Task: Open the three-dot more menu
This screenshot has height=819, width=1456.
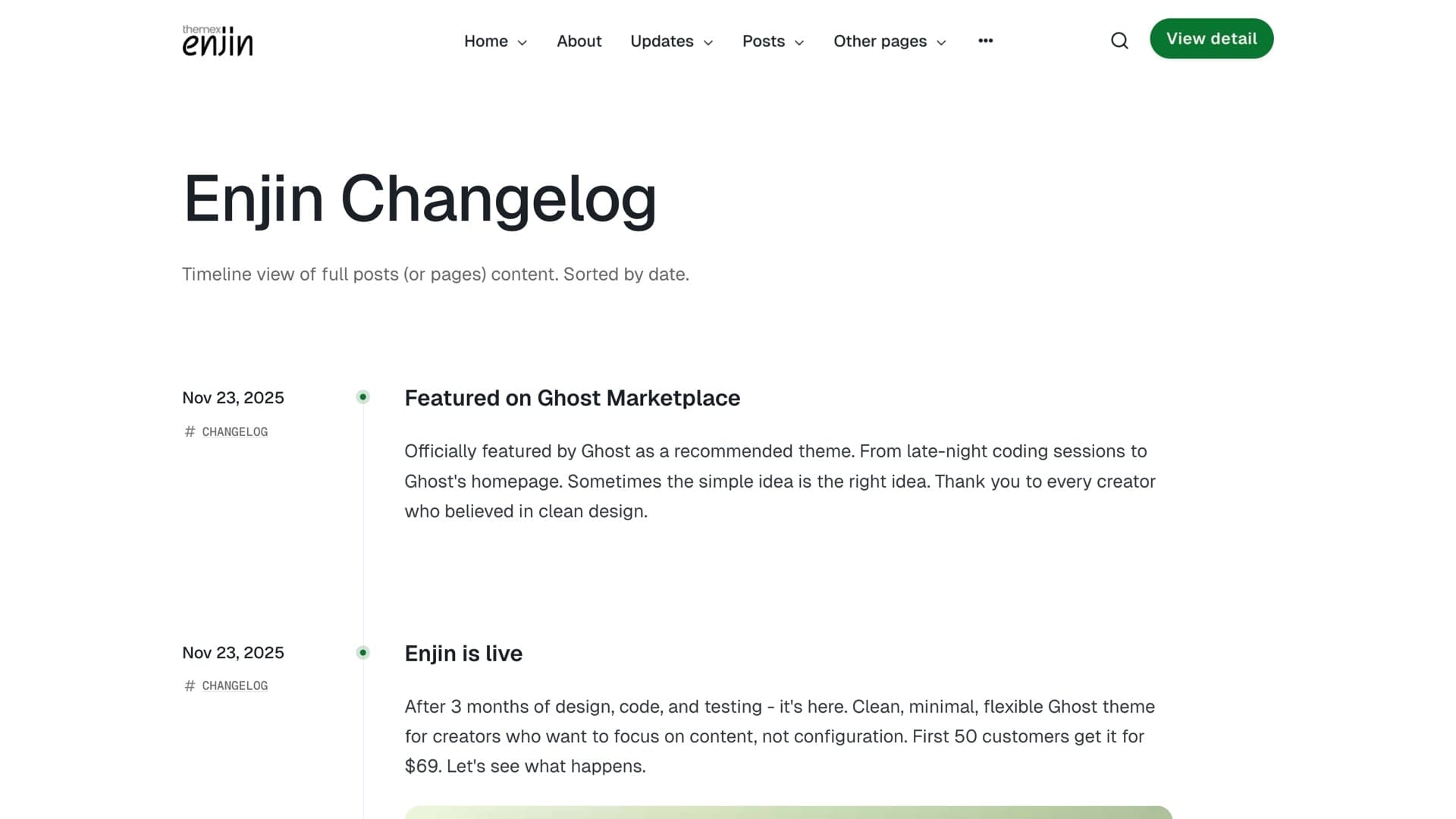Action: 985,41
